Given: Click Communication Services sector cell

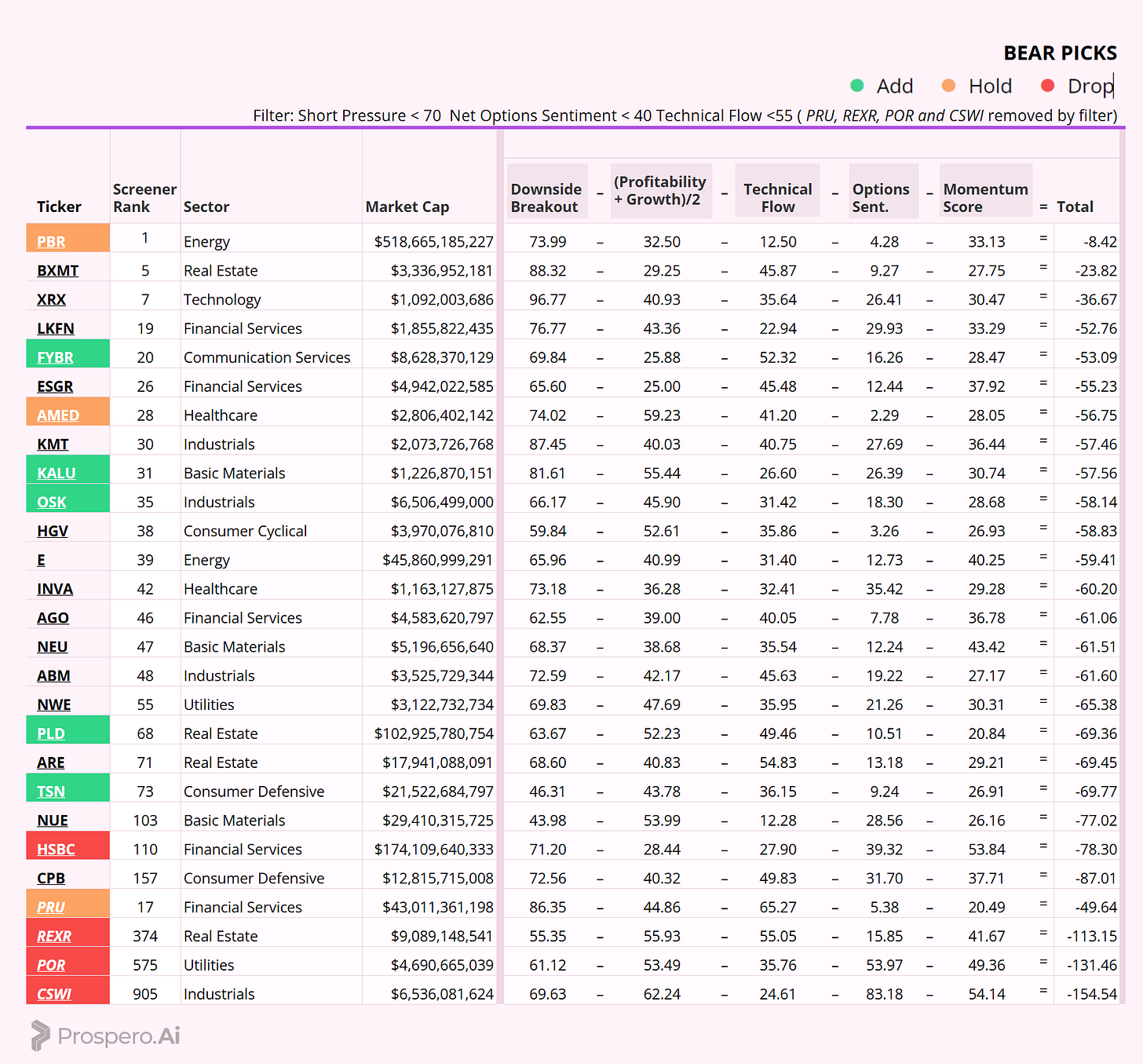Looking at the screenshot, I should 267,358.
